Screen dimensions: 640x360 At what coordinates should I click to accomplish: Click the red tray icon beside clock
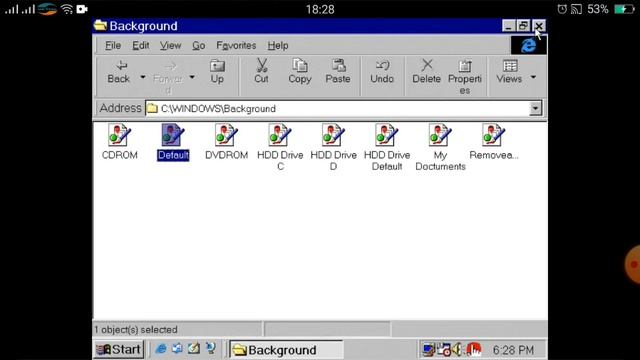click(473, 350)
